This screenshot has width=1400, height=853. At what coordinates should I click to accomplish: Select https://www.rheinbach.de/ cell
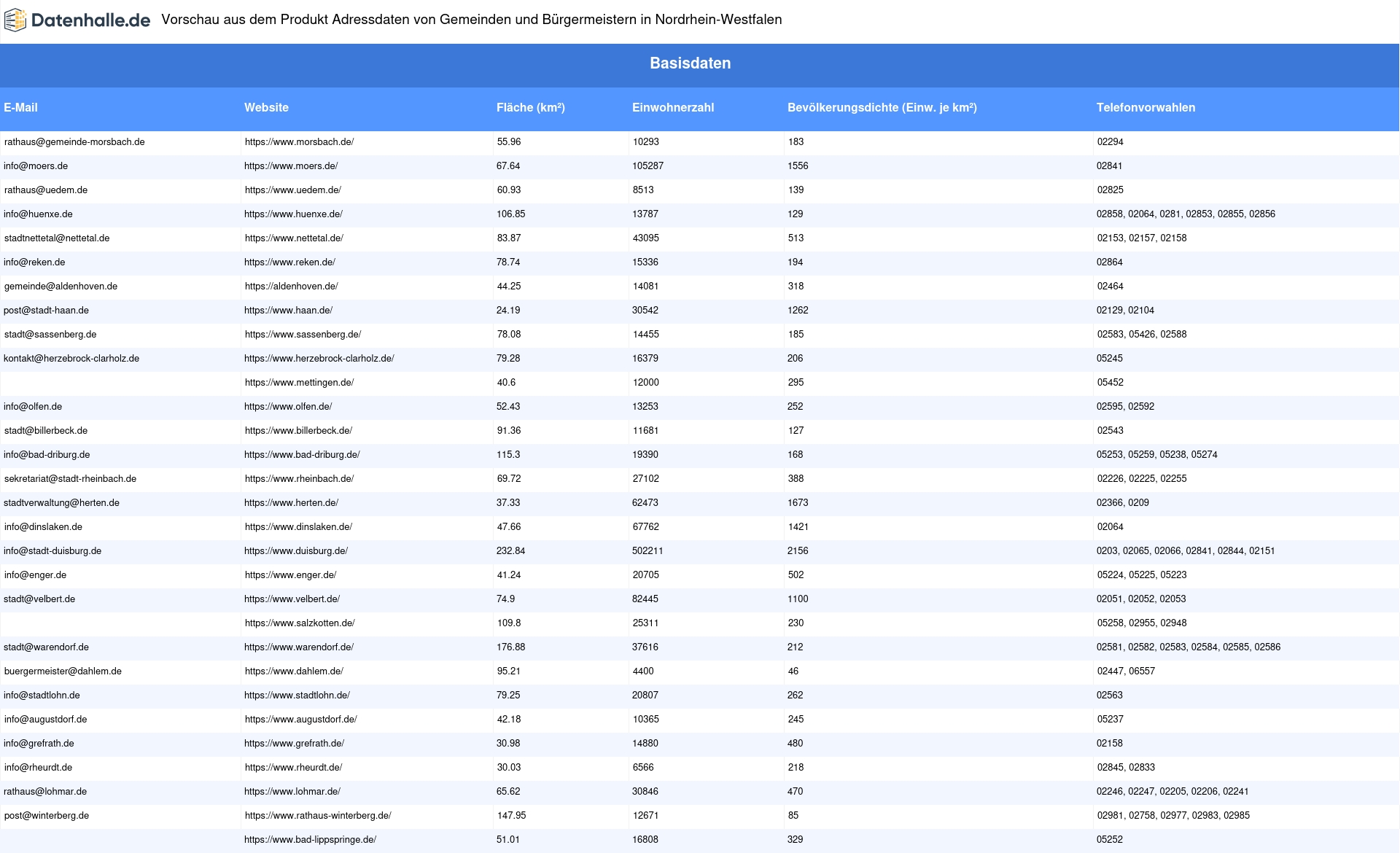[x=299, y=479]
